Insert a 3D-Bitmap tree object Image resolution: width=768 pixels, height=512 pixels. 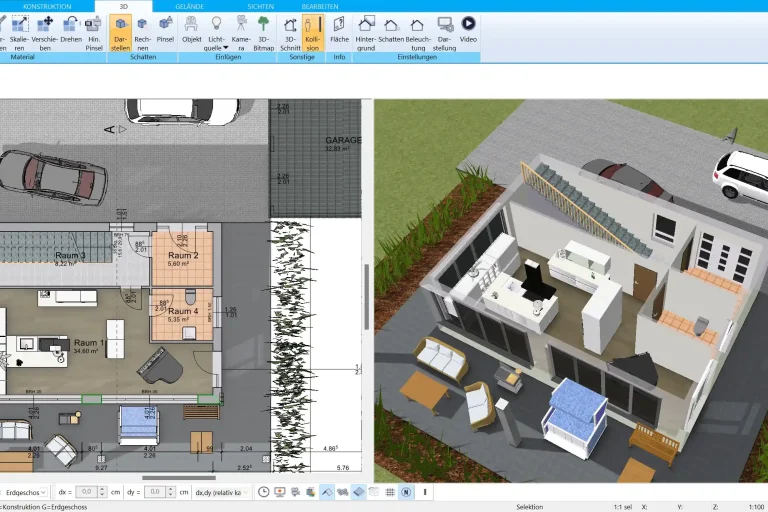[264, 33]
